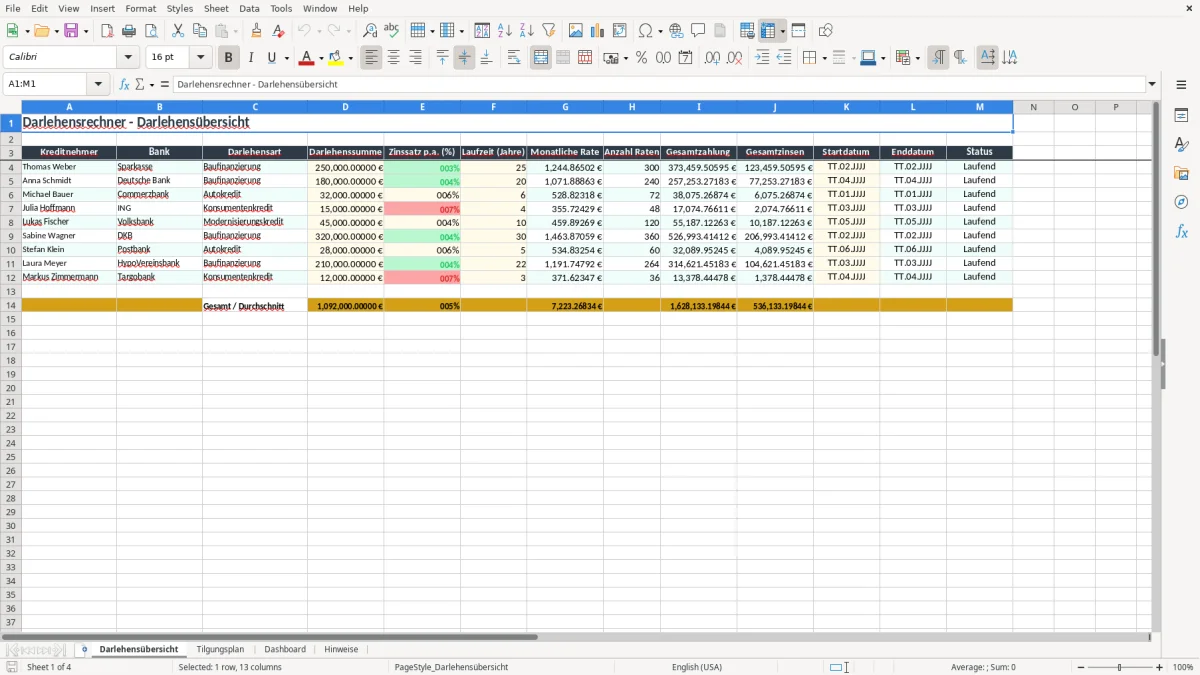Open the Save button dropdown arrow
This screenshot has width=1200, height=675.
pos(86,31)
